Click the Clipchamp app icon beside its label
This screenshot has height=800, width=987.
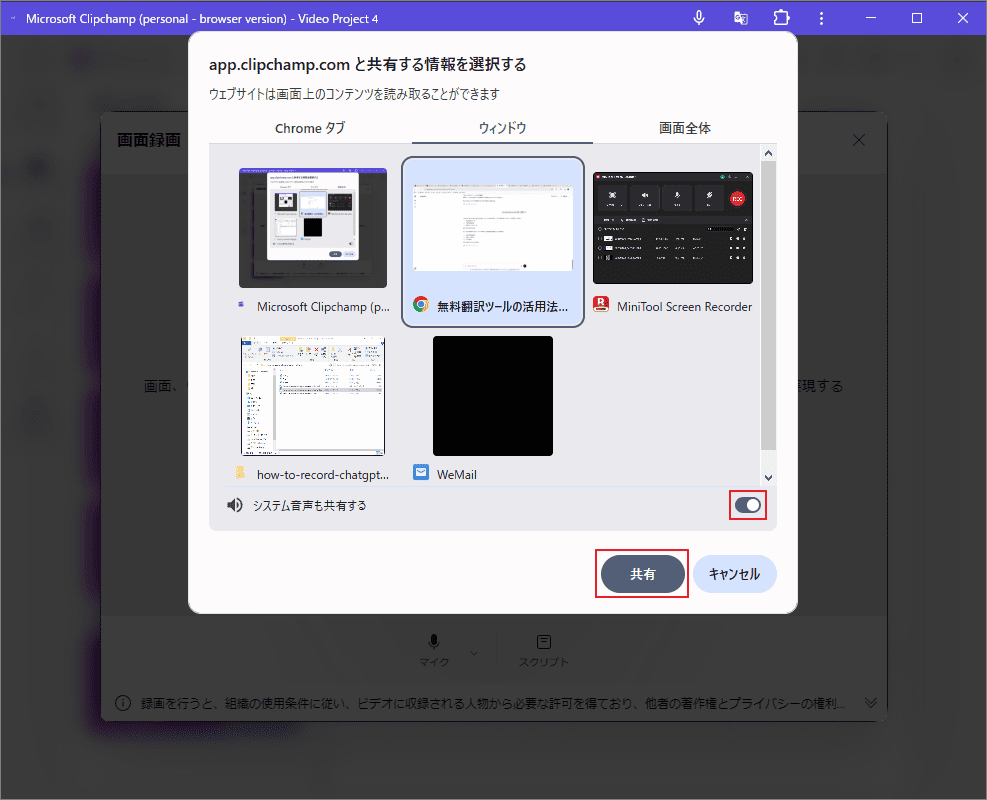pos(240,305)
